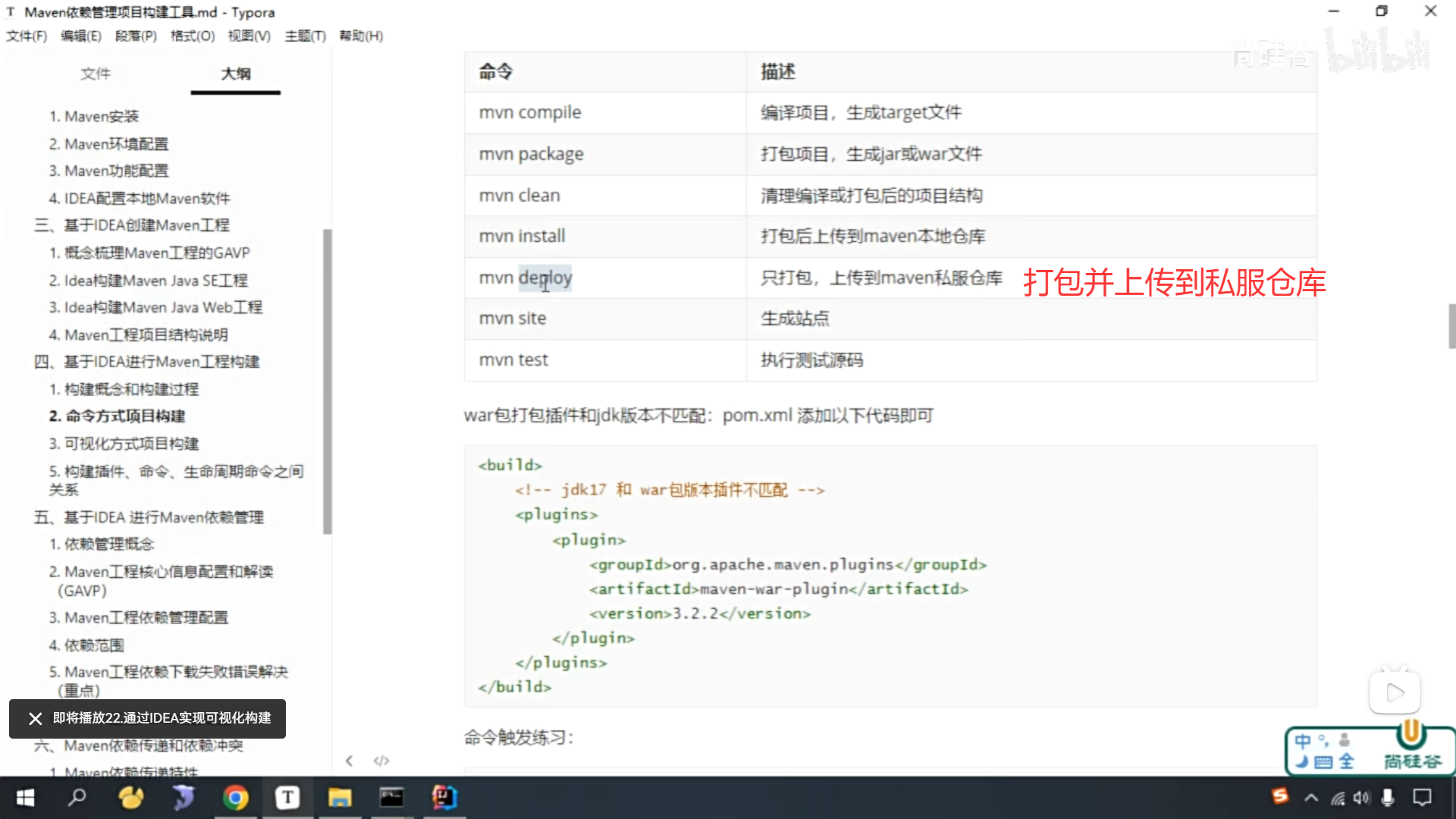This screenshot has width=1456, height=819.
Task: Open Windows search from taskbar
Action: click(77, 798)
